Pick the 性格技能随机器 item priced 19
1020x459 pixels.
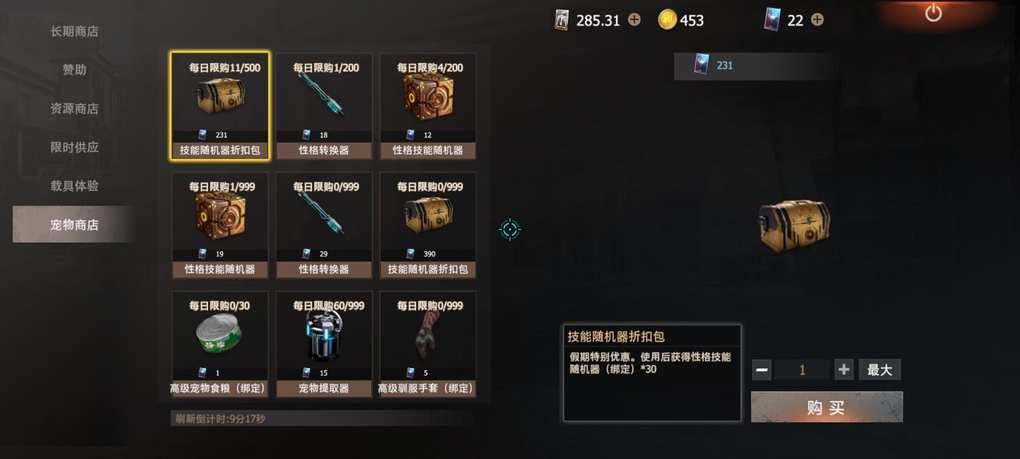pyautogui.click(x=220, y=225)
